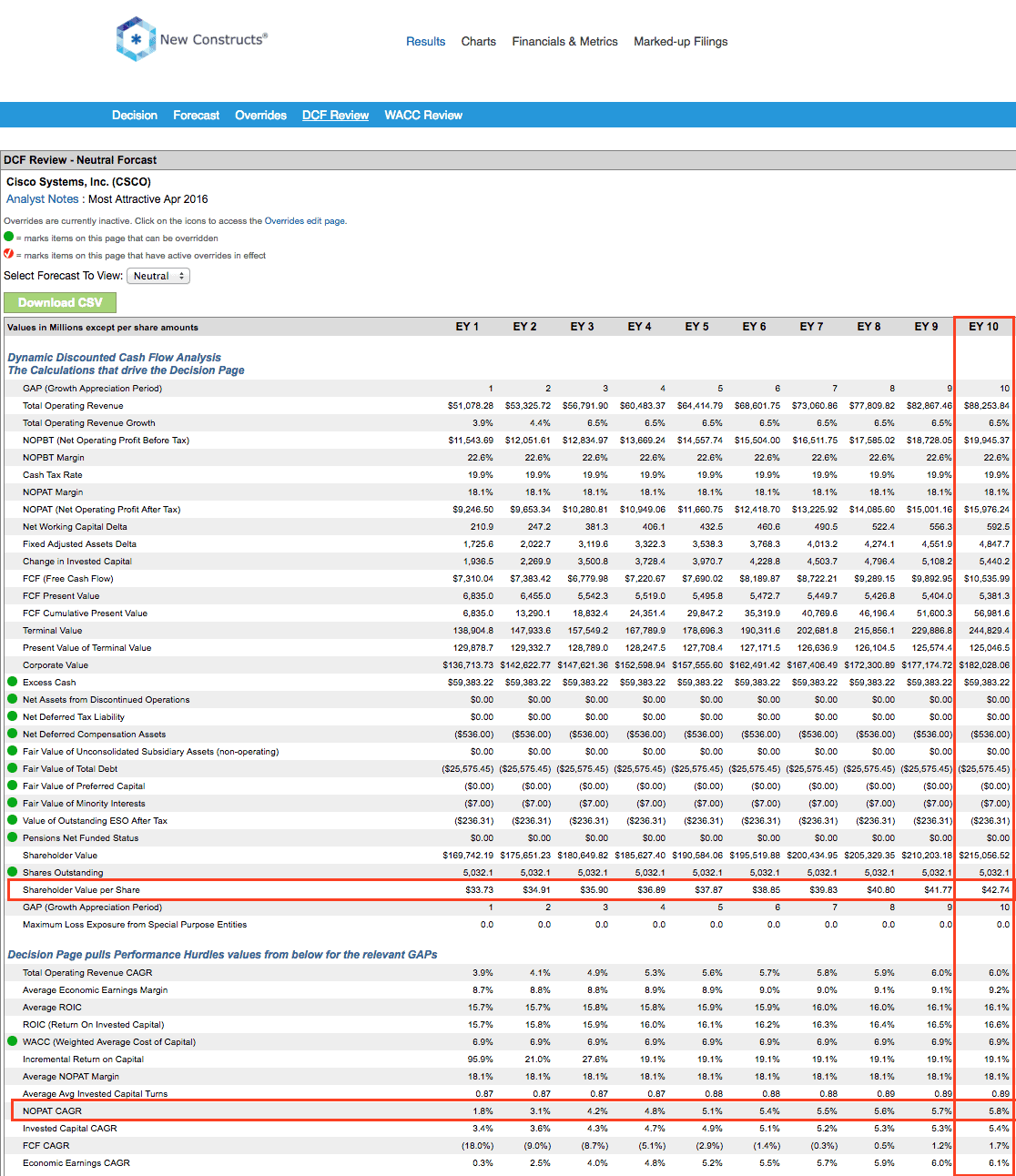The height and width of the screenshot is (1176, 1016).
Task: Click the Decision Page pulls Performance Hurdles heading
Action: point(222,955)
